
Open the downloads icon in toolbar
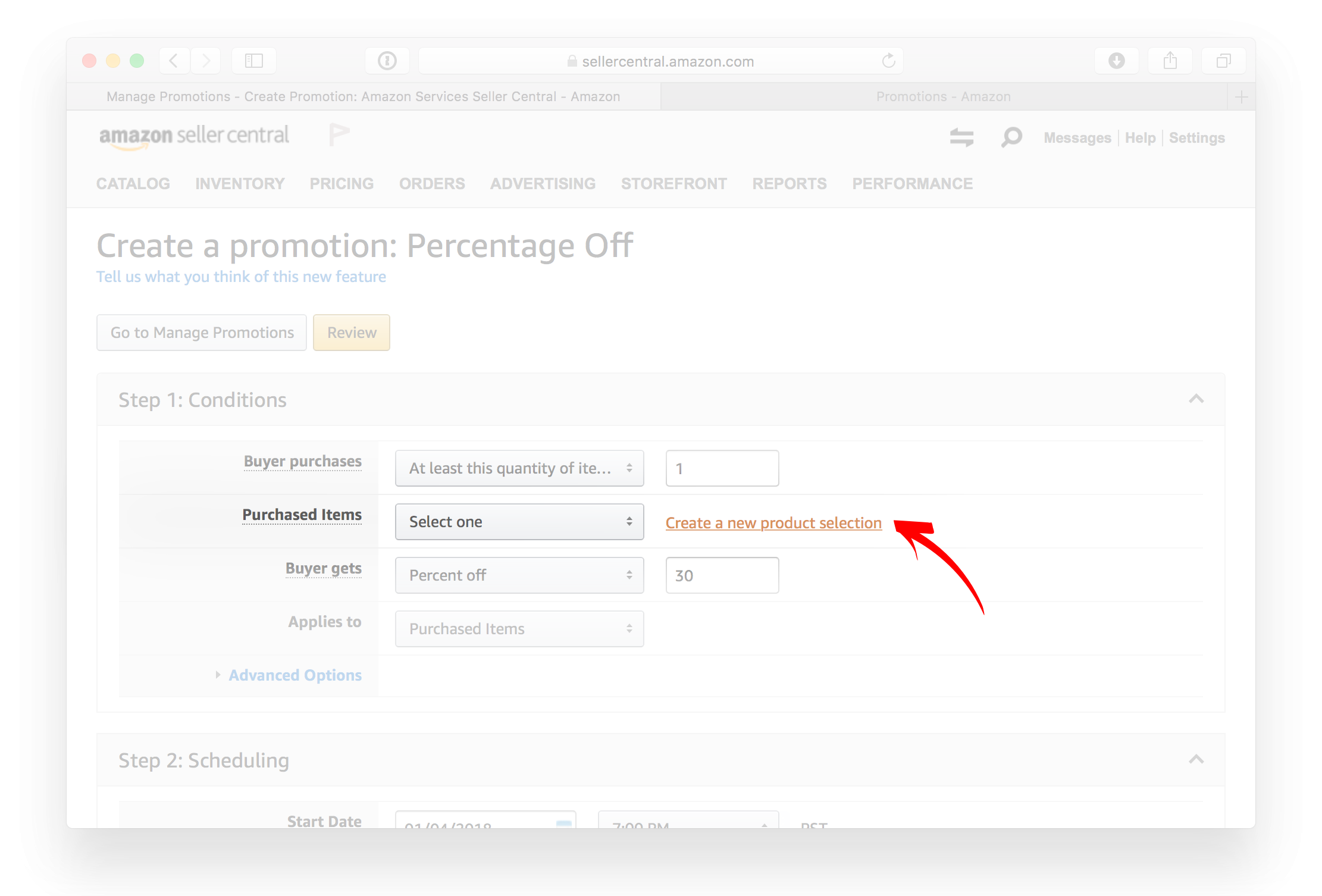tap(1117, 61)
